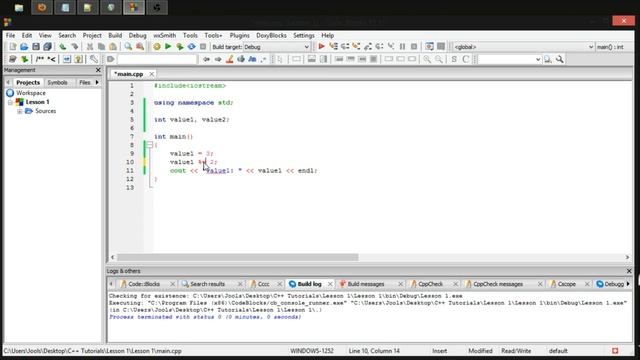
Task: Zoom in using the editor magnifier icon
Action: tap(427, 60)
